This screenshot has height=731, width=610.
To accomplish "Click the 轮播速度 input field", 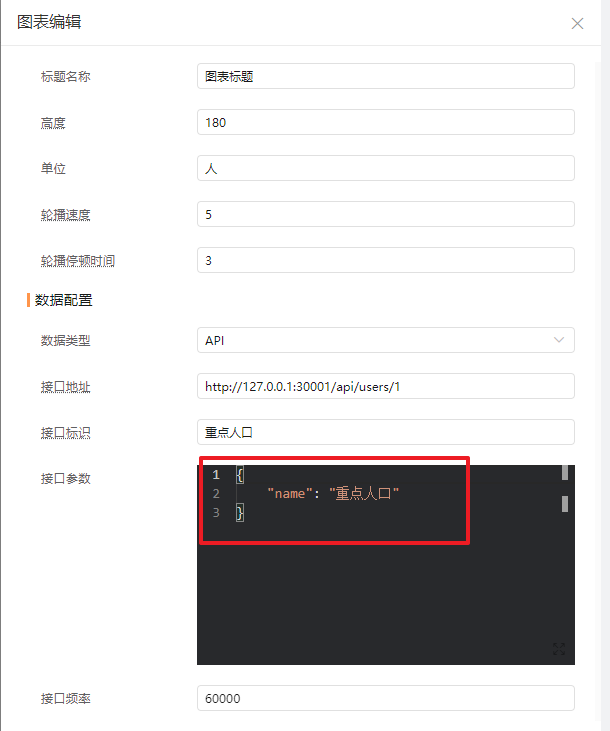I will [x=386, y=214].
